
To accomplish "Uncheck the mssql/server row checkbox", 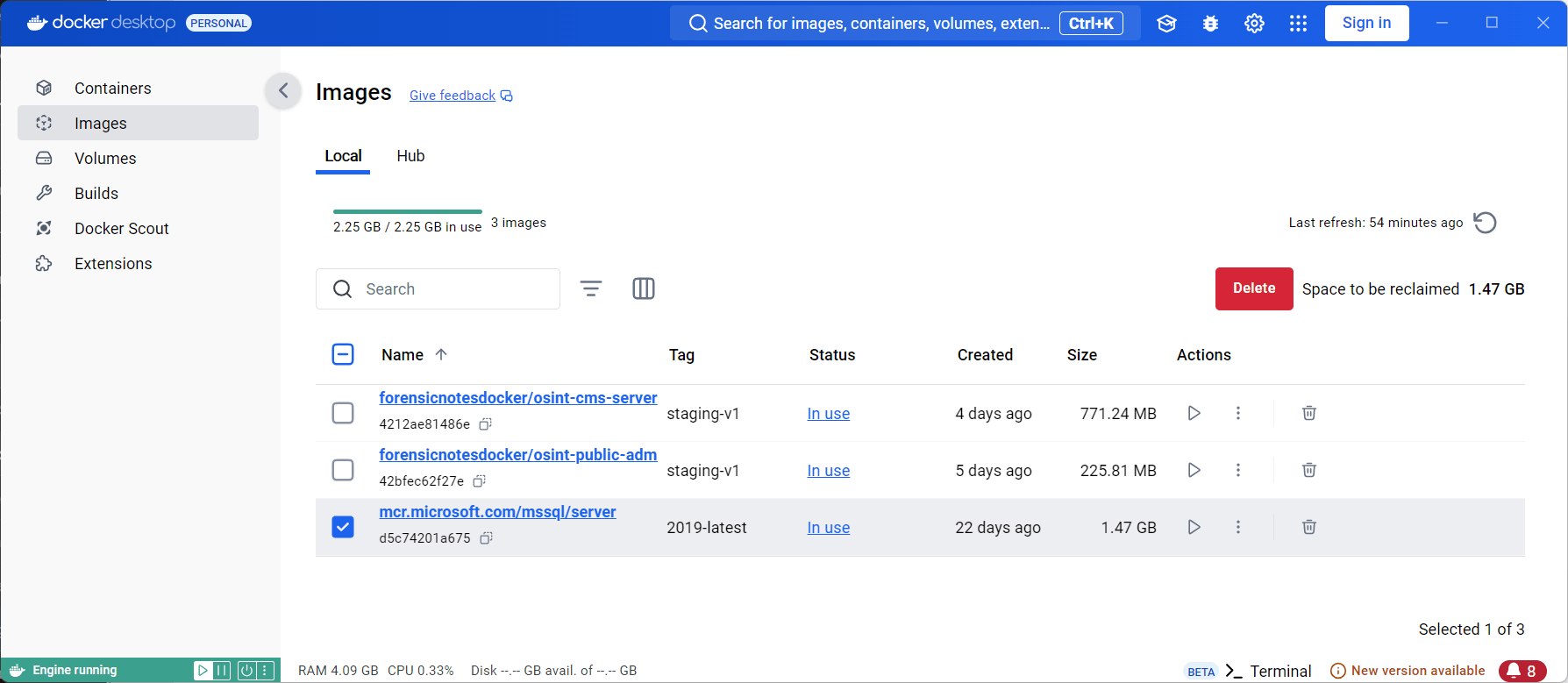I will [x=343, y=527].
